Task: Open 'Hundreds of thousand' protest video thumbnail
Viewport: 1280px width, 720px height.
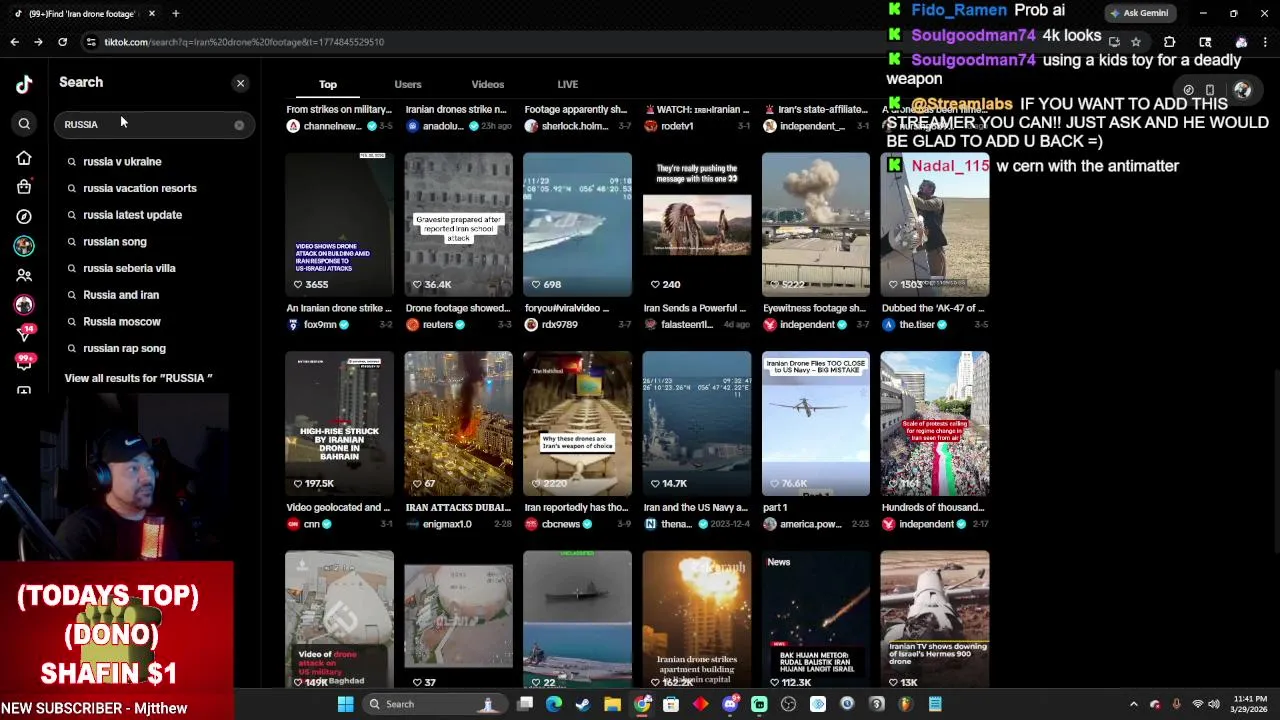Action: (935, 424)
